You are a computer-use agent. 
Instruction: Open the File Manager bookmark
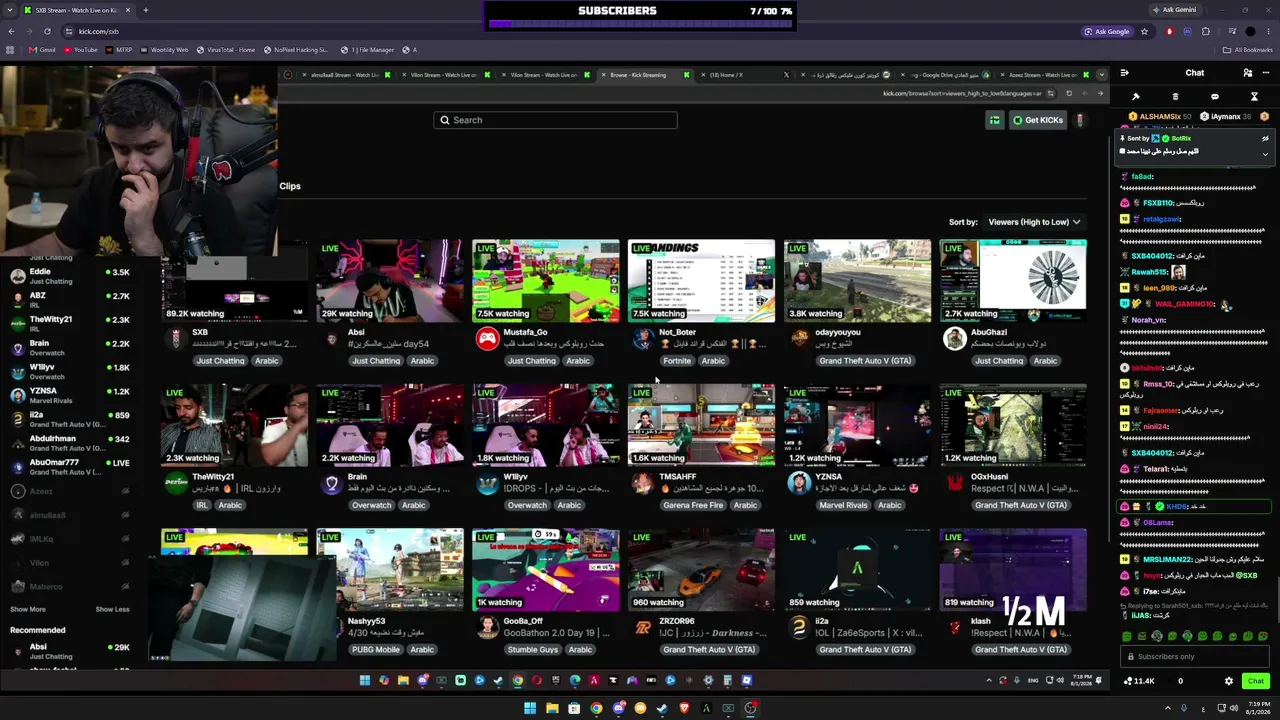[x=367, y=50]
